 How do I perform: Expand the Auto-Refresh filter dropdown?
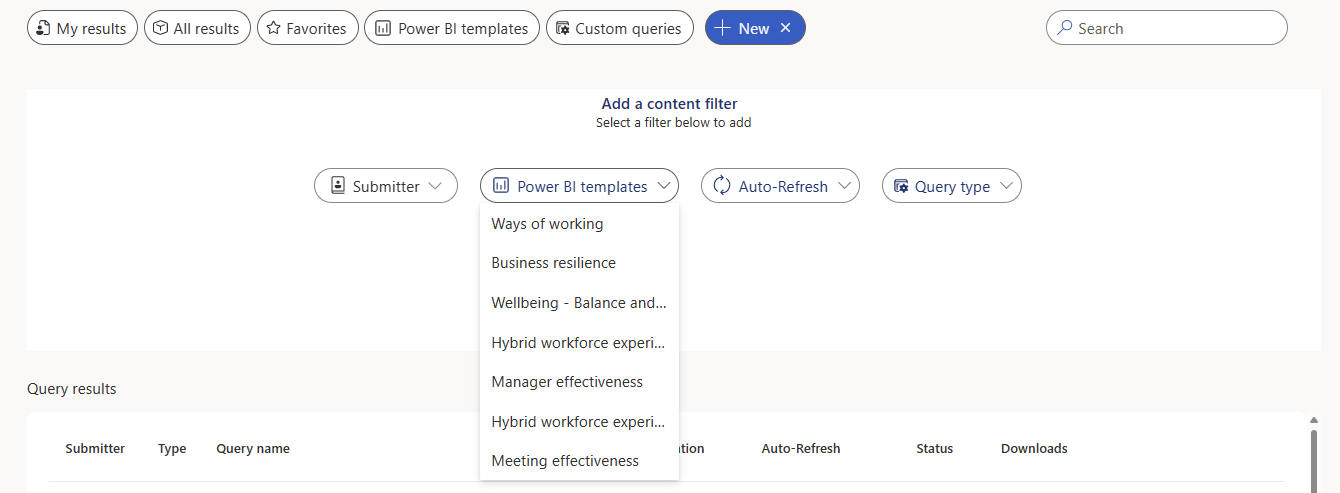(x=780, y=186)
